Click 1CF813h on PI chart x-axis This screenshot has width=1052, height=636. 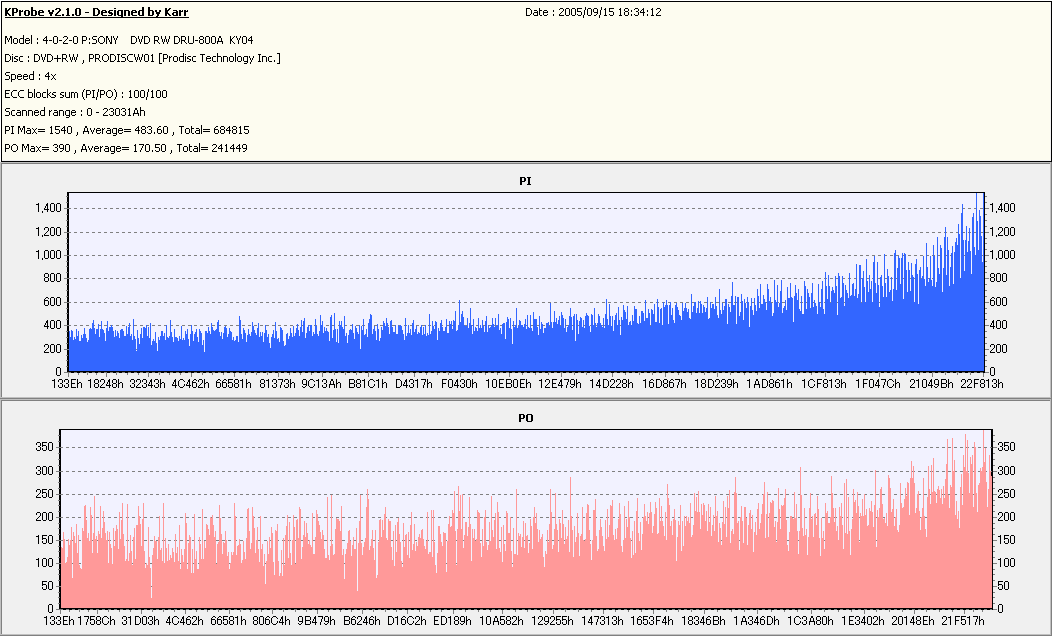tap(824, 384)
